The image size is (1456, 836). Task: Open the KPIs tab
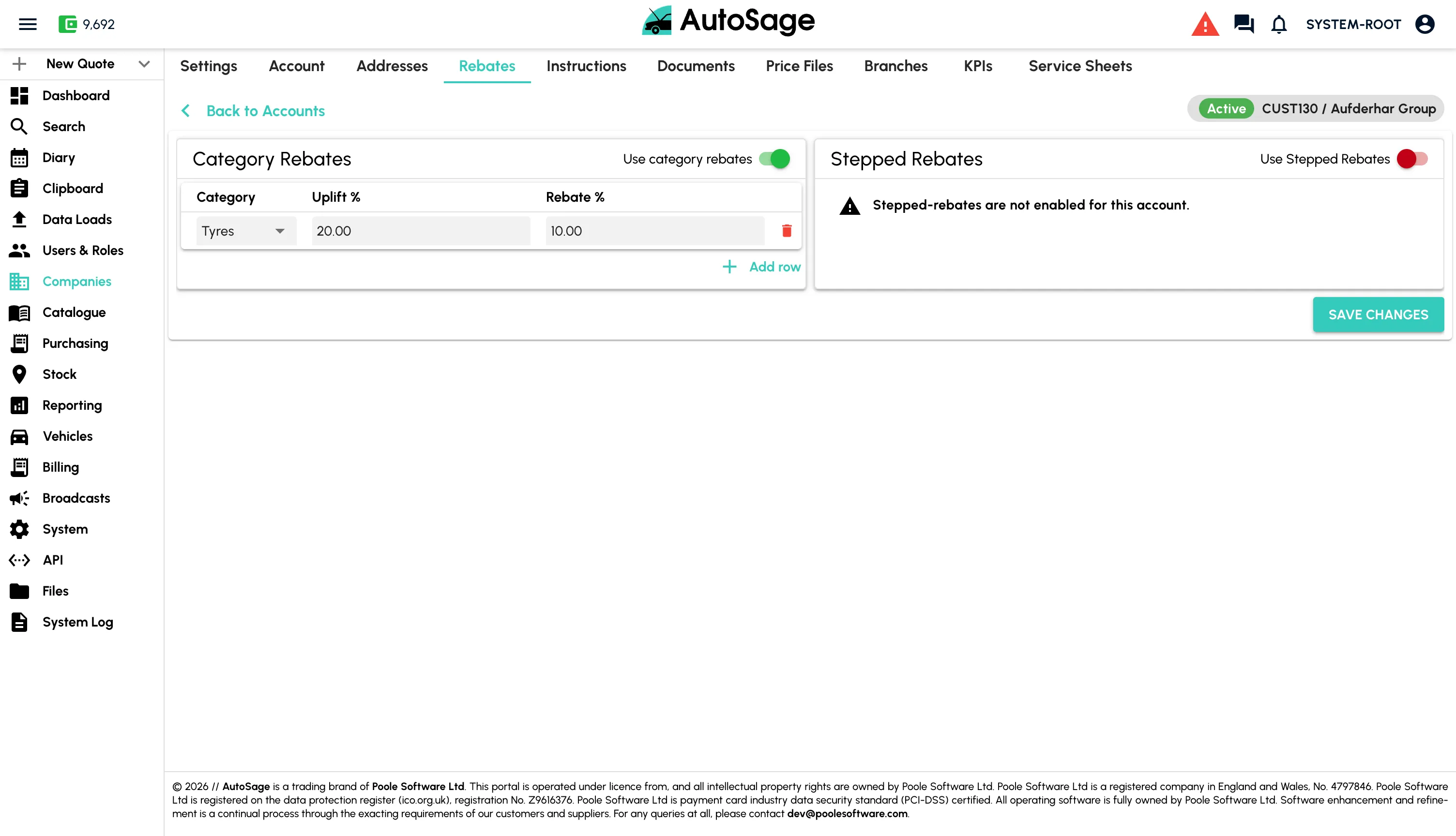(978, 66)
